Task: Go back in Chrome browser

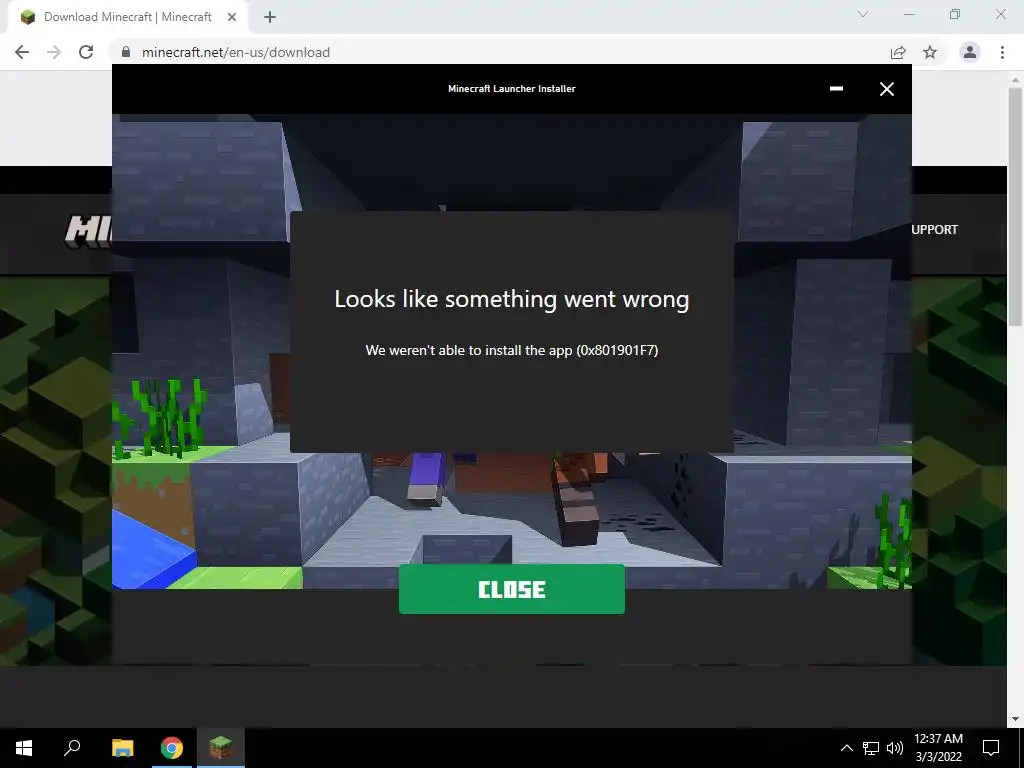Action: [22, 52]
